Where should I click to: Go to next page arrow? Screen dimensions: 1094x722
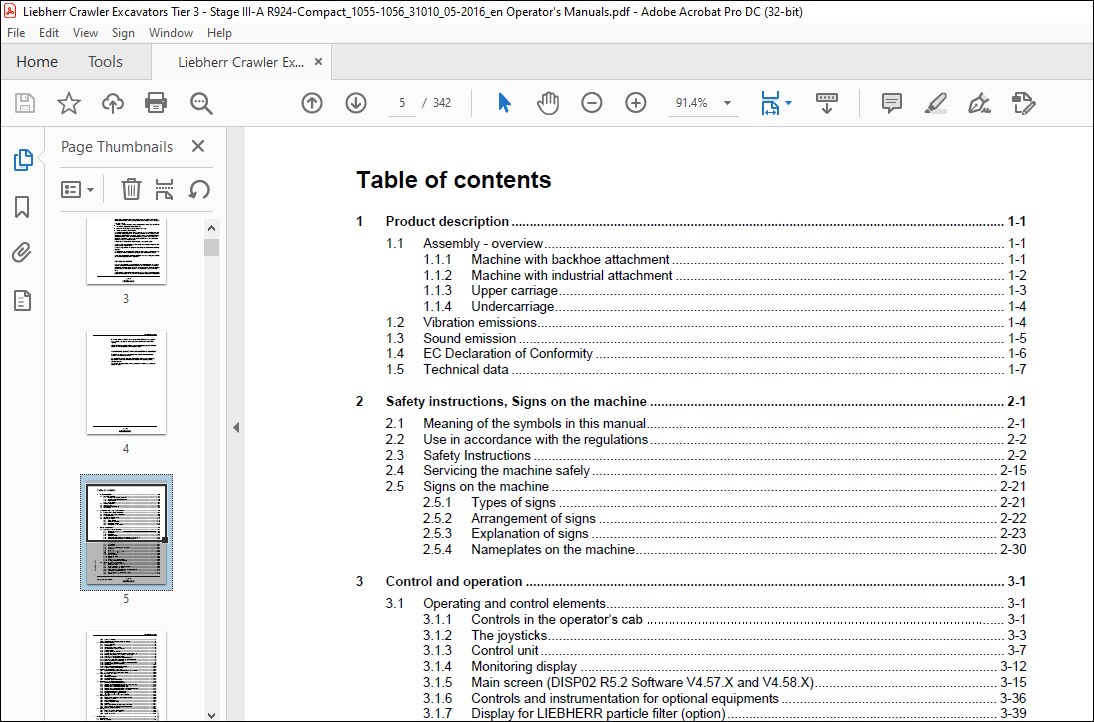[356, 103]
